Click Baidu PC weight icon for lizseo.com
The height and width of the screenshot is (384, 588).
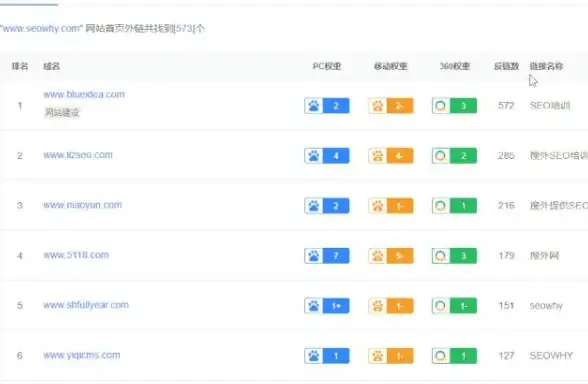click(314, 156)
